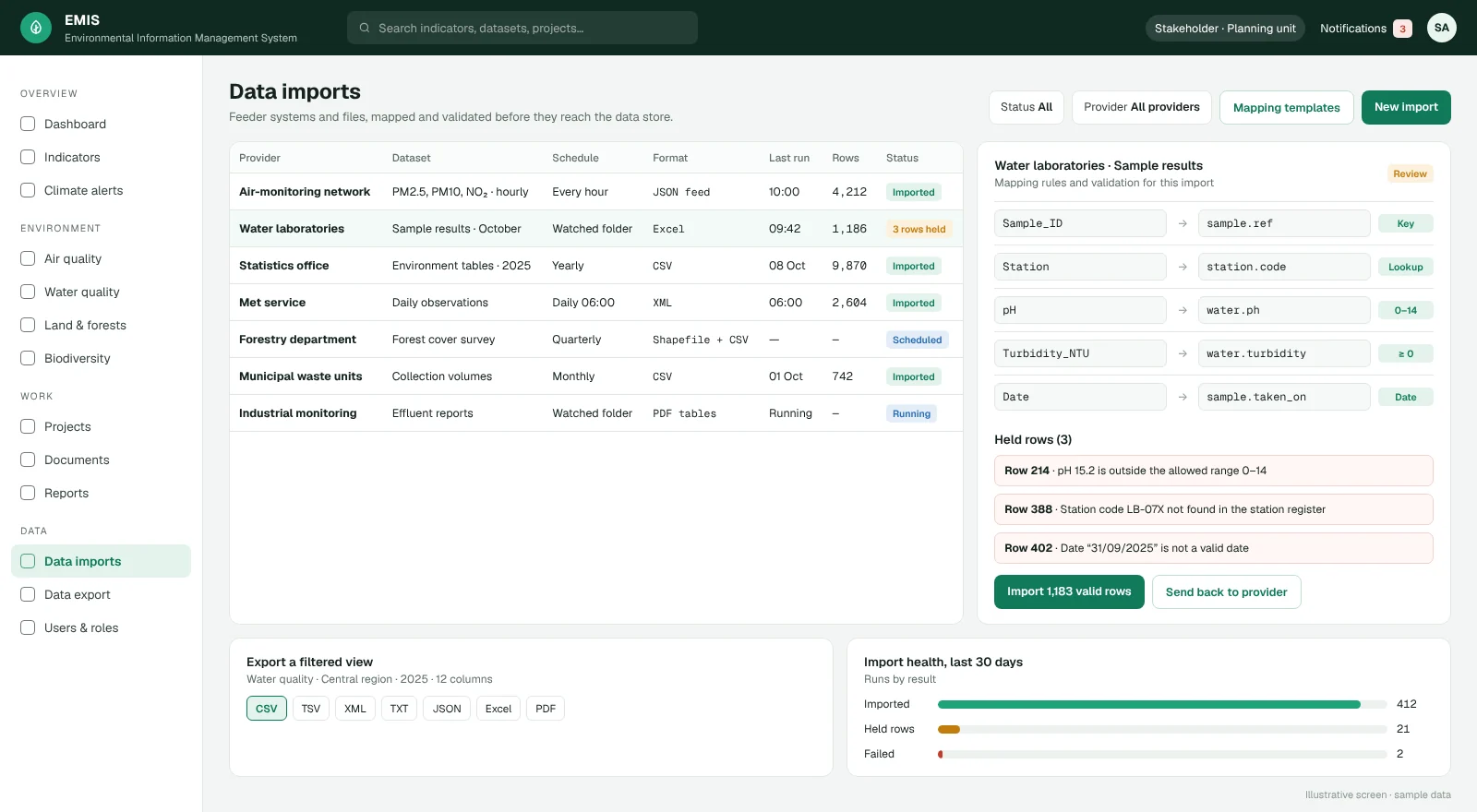Click the Sample_ID source field

click(1080, 223)
